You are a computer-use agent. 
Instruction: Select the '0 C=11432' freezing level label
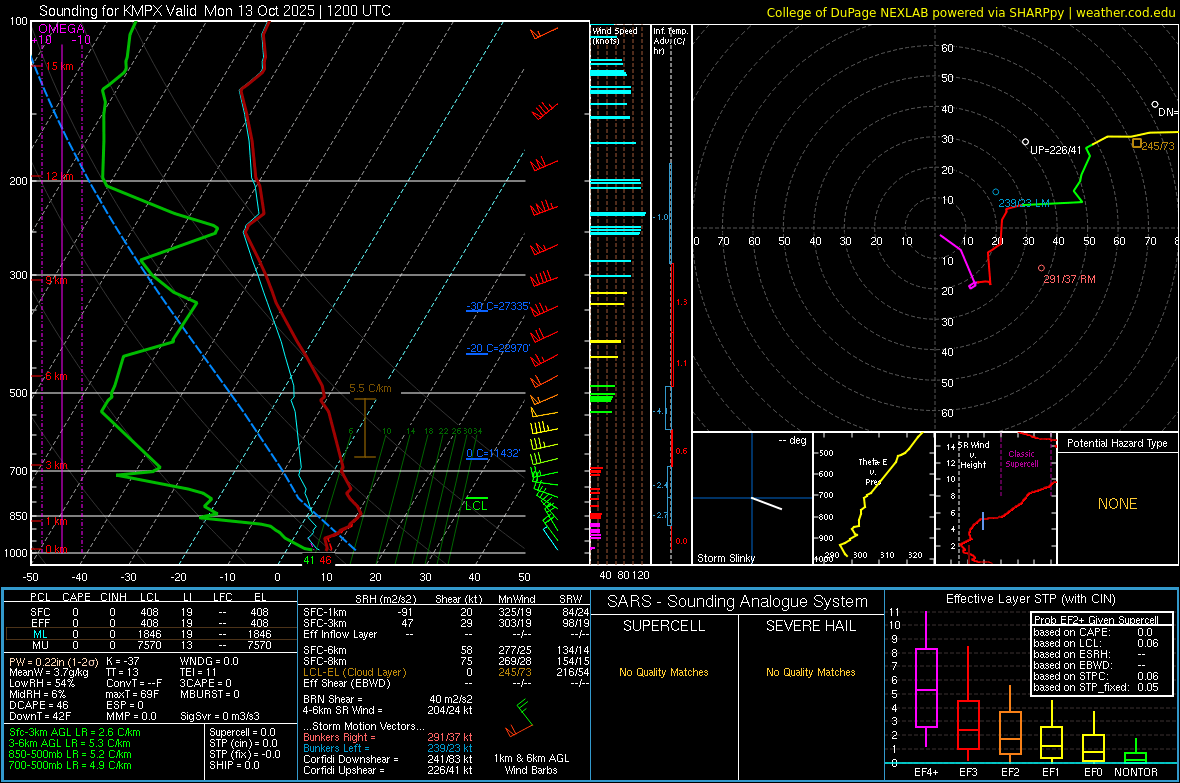[493, 452]
